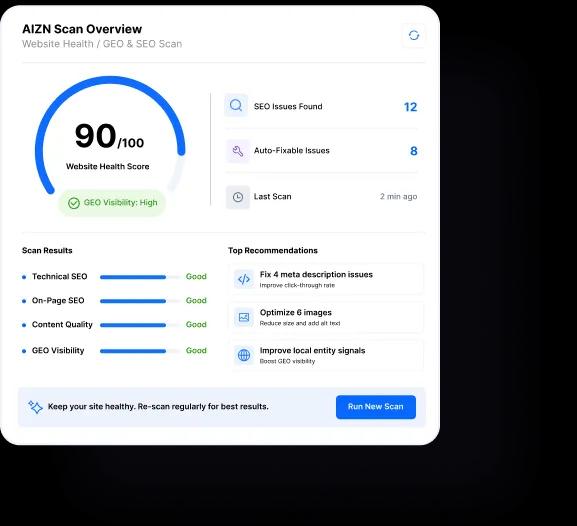Click the Scan Results heading
The height and width of the screenshot is (526, 577).
47,250
